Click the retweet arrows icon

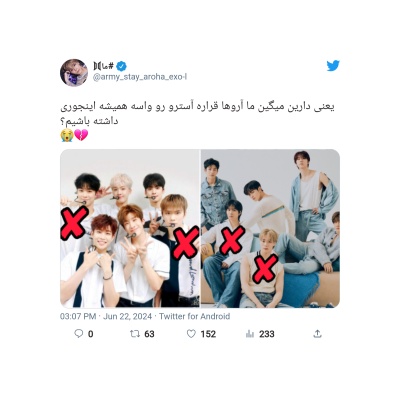pos(135,334)
